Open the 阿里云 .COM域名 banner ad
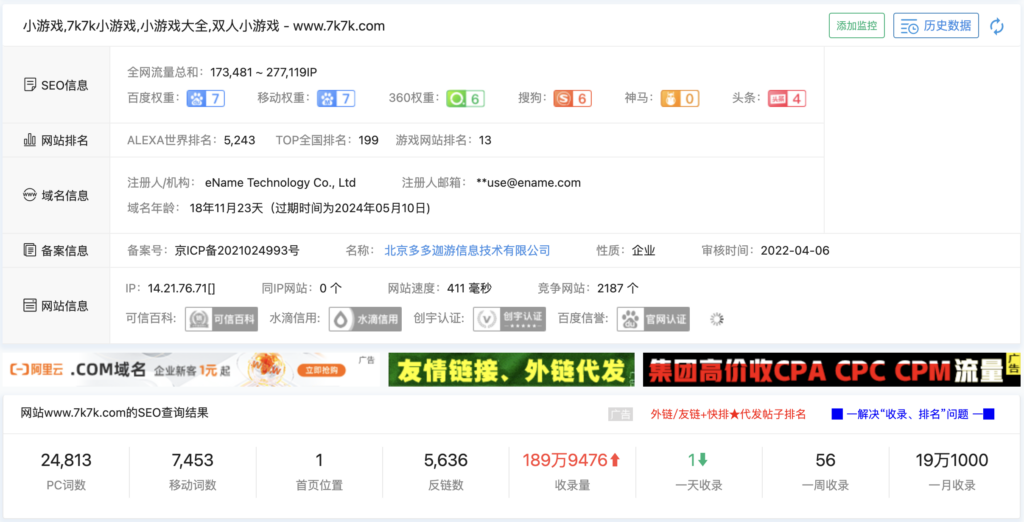 [191, 370]
